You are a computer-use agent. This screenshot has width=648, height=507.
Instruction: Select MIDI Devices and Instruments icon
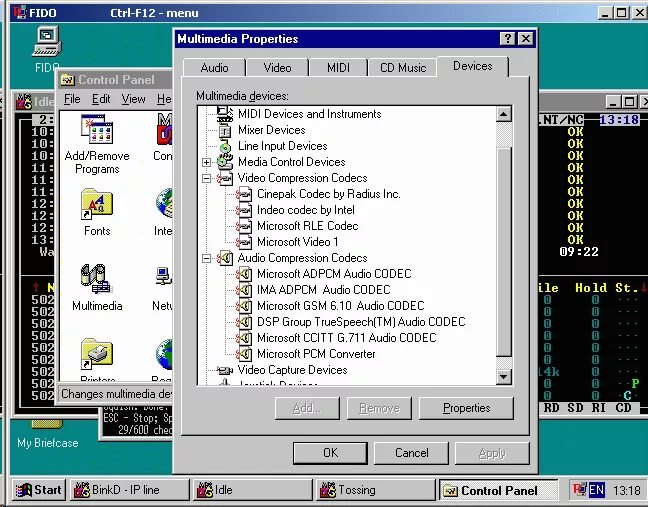coord(225,114)
